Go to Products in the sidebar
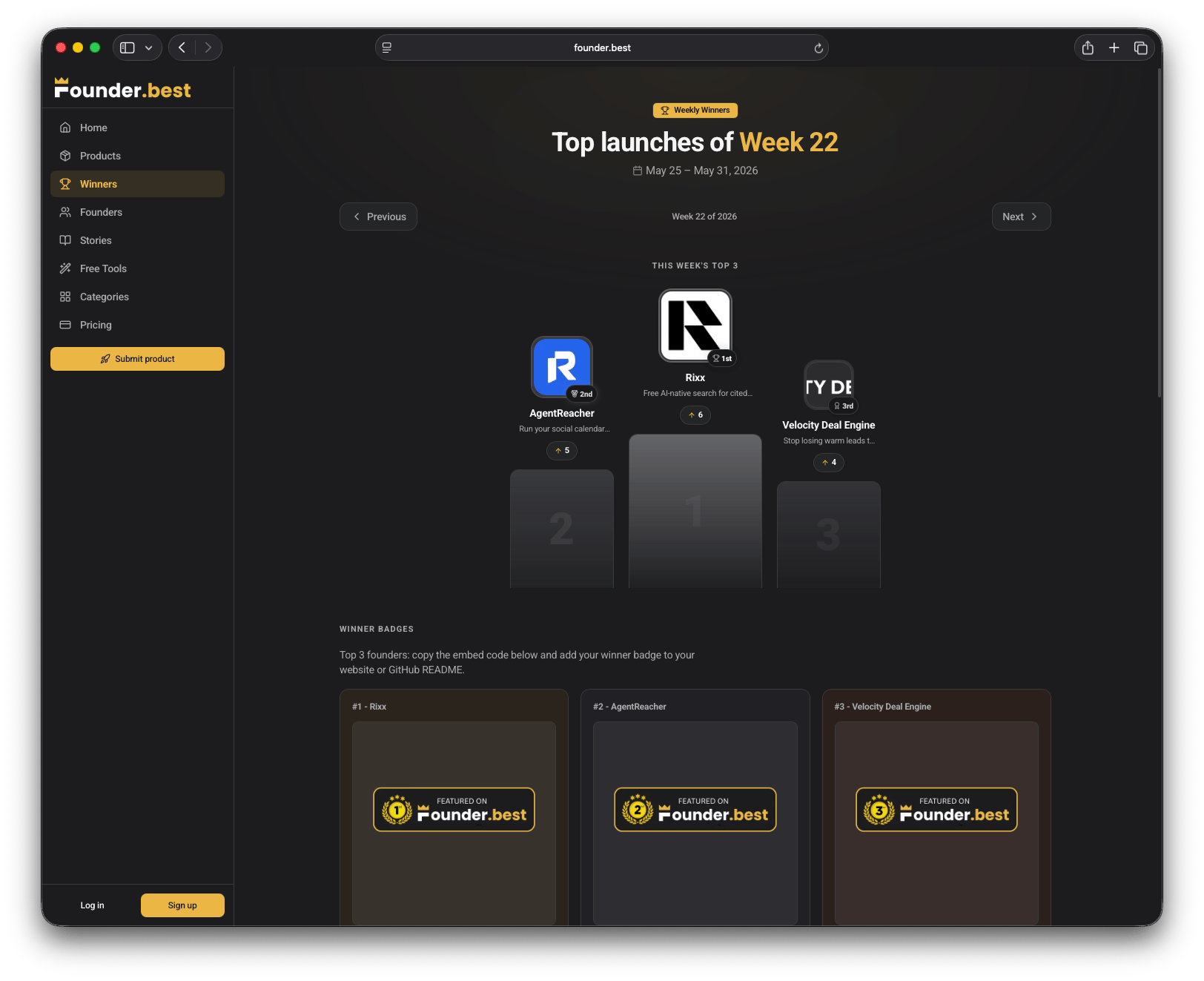 click(137, 156)
